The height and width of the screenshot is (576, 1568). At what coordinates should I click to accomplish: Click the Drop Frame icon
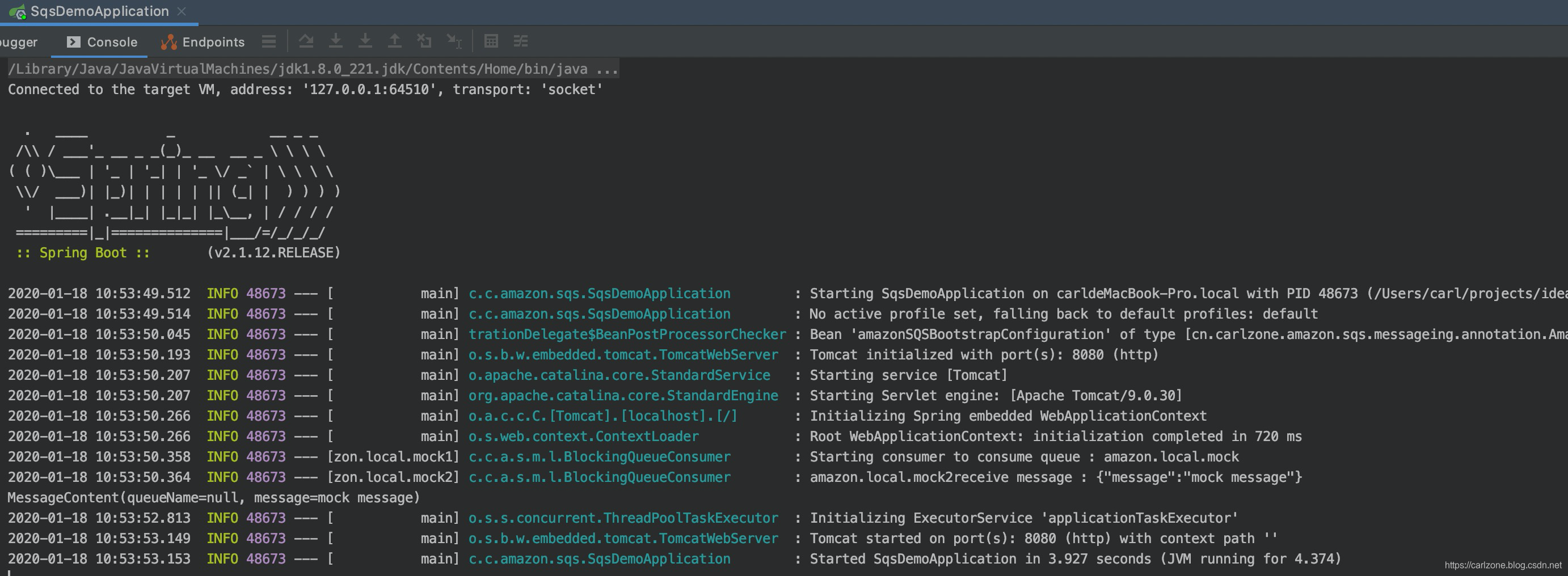424,41
